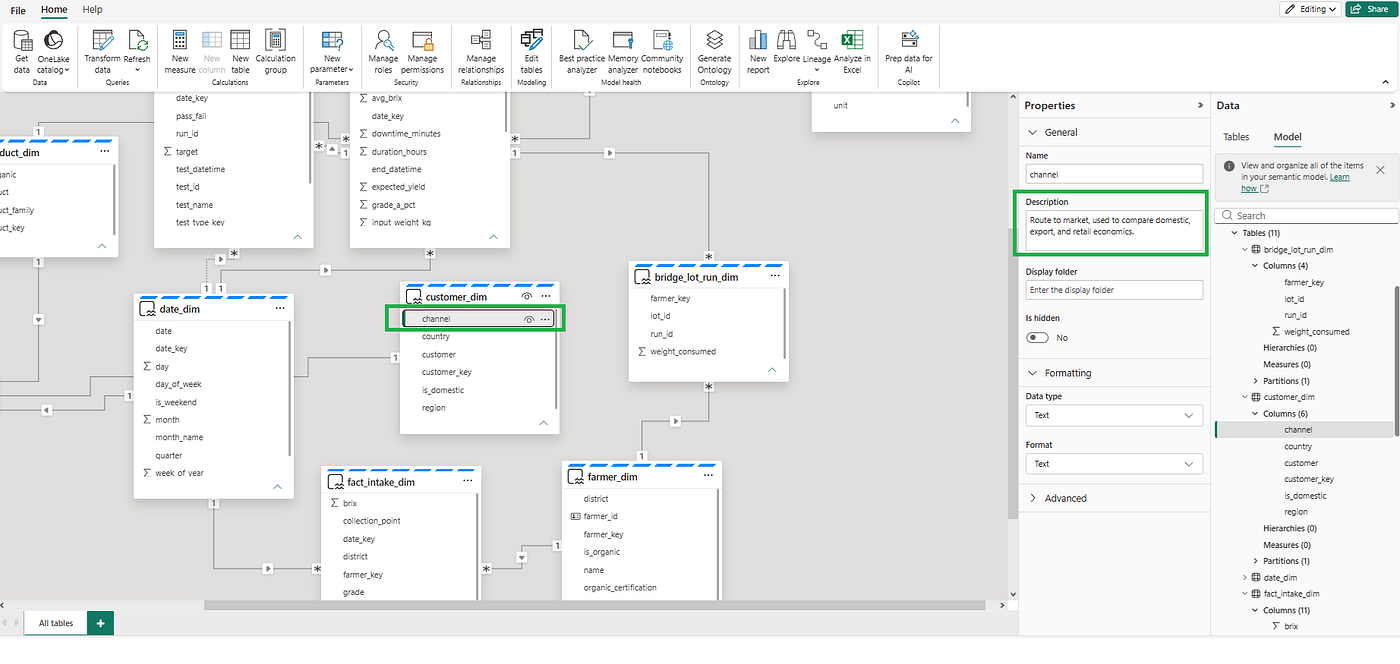1400x664 pixels.
Task: Toggle visibility eye on channel column
Action: click(529, 319)
